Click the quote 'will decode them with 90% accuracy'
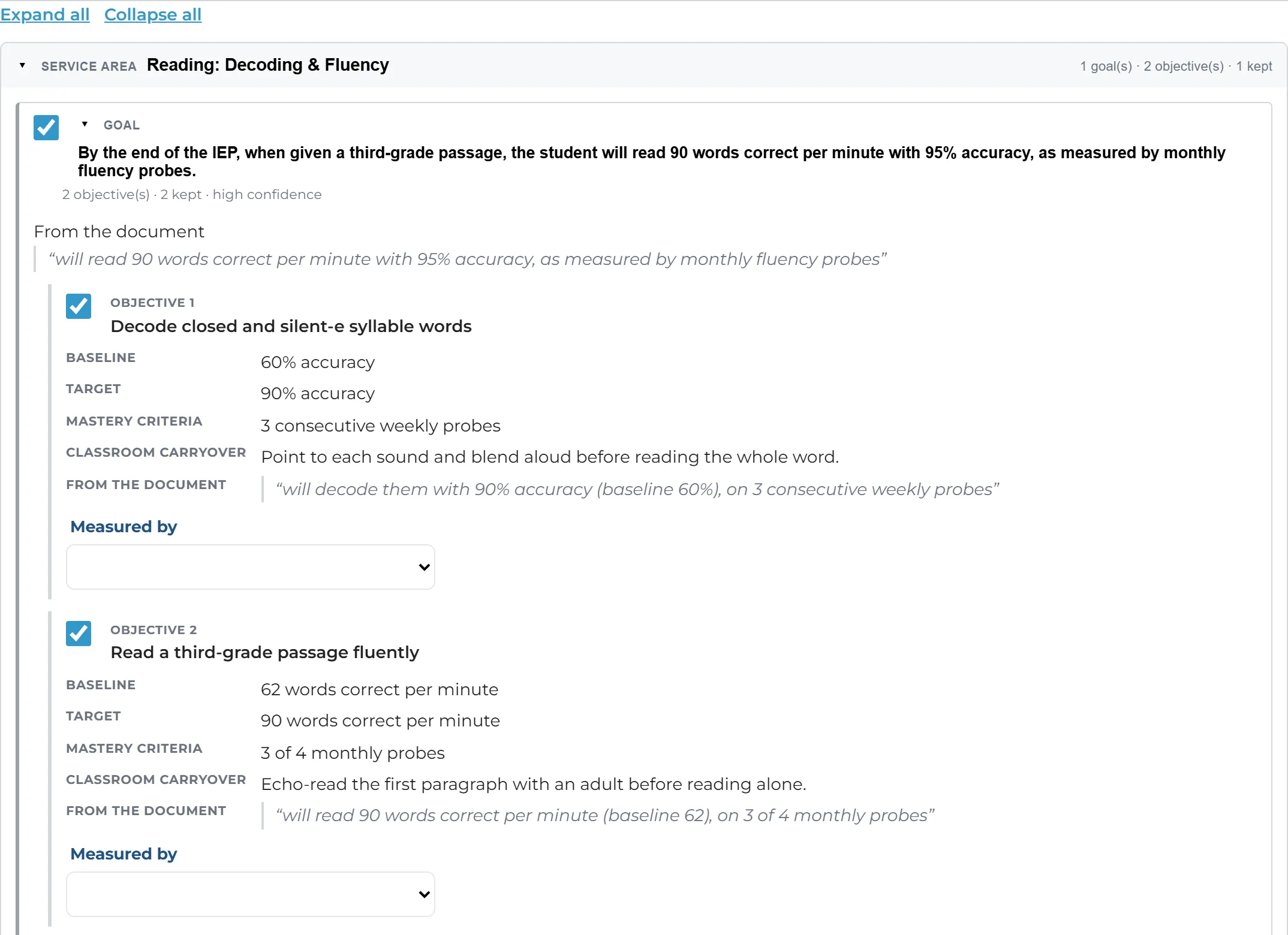This screenshot has height=935, width=1288. coord(637,490)
